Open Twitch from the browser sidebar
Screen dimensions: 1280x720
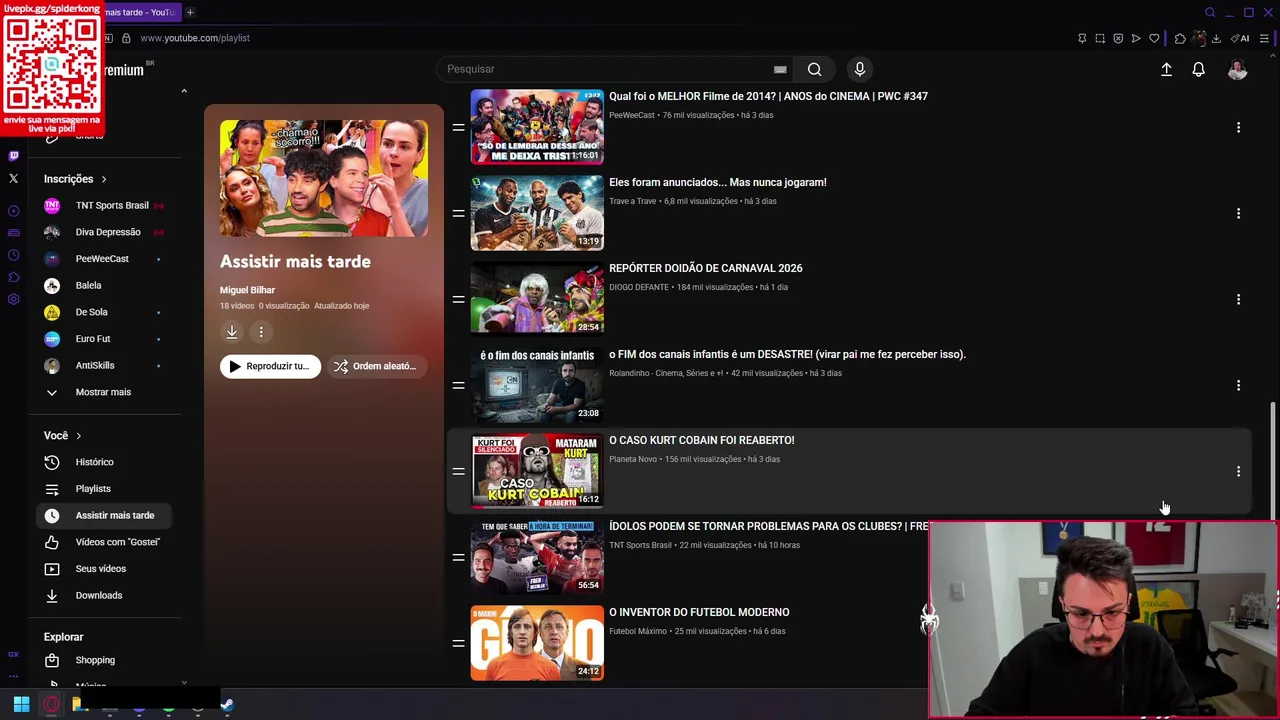pyautogui.click(x=13, y=156)
